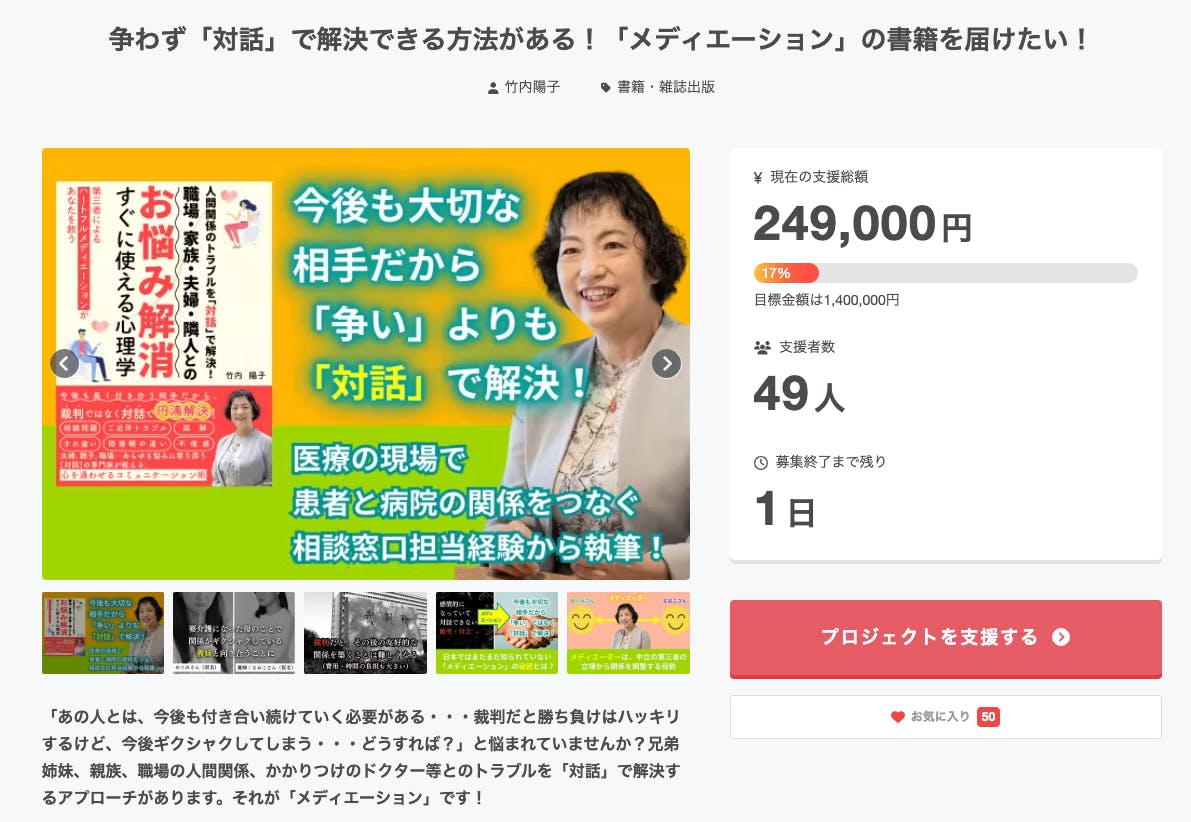Click the clock icon beside 募集終了まで残り
This screenshot has width=1191, height=822.
point(760,463)
